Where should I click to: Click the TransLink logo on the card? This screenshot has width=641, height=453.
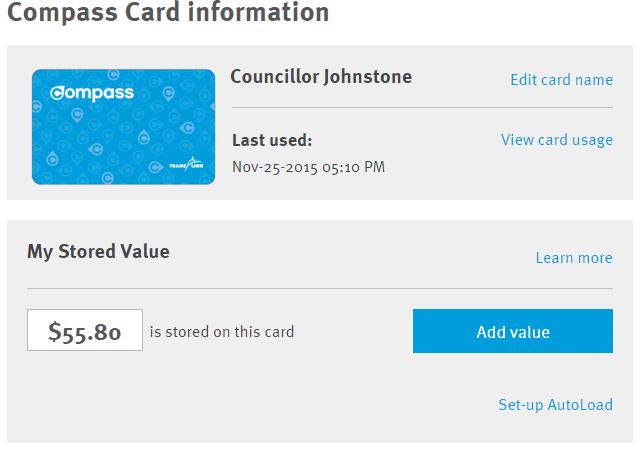(186, 164)
